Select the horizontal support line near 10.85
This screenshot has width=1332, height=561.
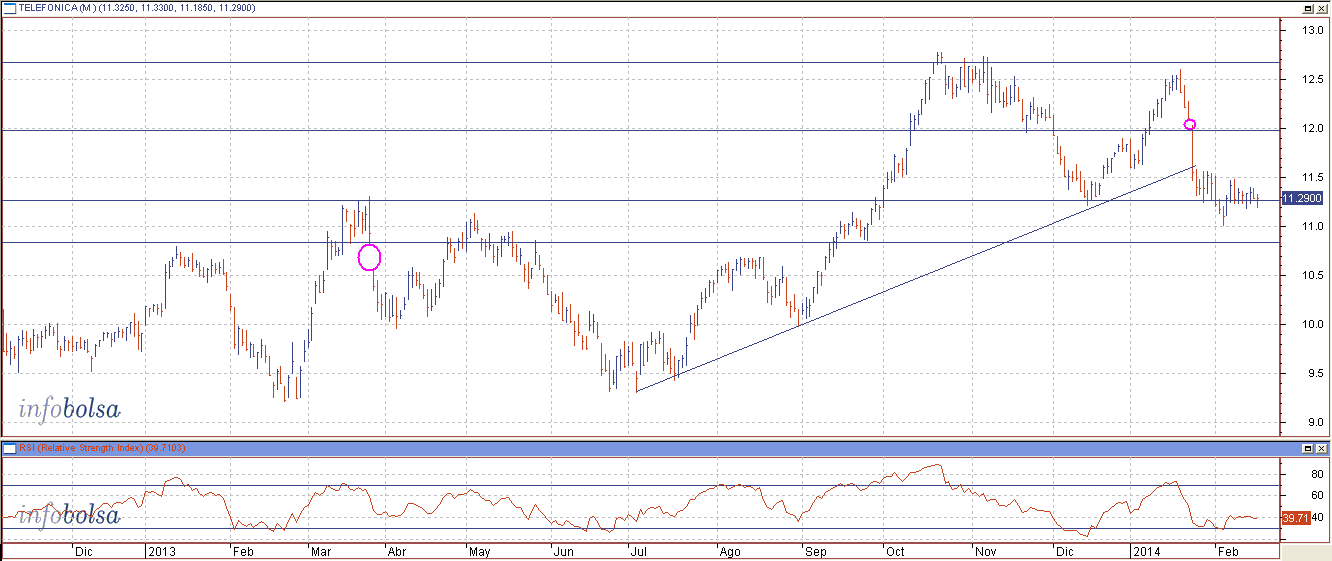pos(640,242)
